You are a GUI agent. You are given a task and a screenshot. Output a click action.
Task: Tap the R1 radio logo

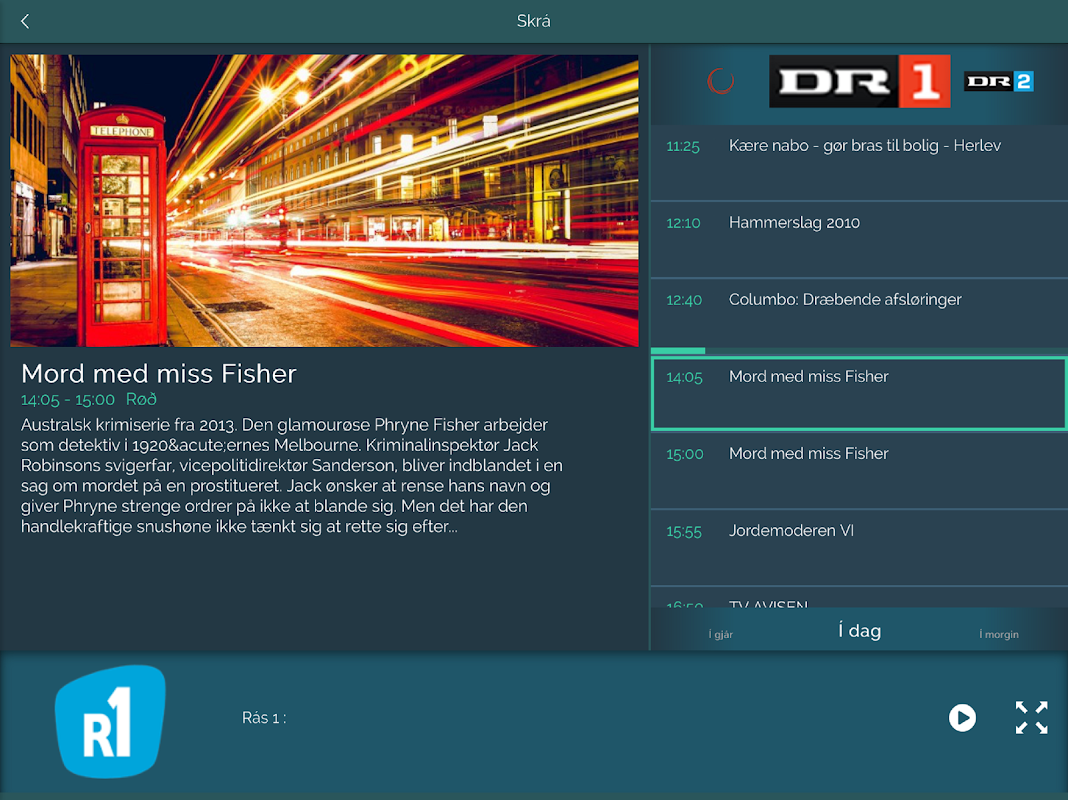tap(110, 721)
